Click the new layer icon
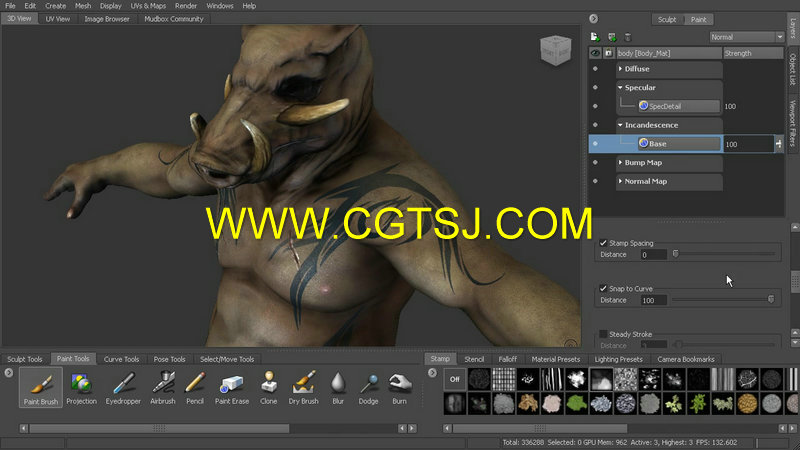This screenshot has width=800, height=450. pos(595,37)
